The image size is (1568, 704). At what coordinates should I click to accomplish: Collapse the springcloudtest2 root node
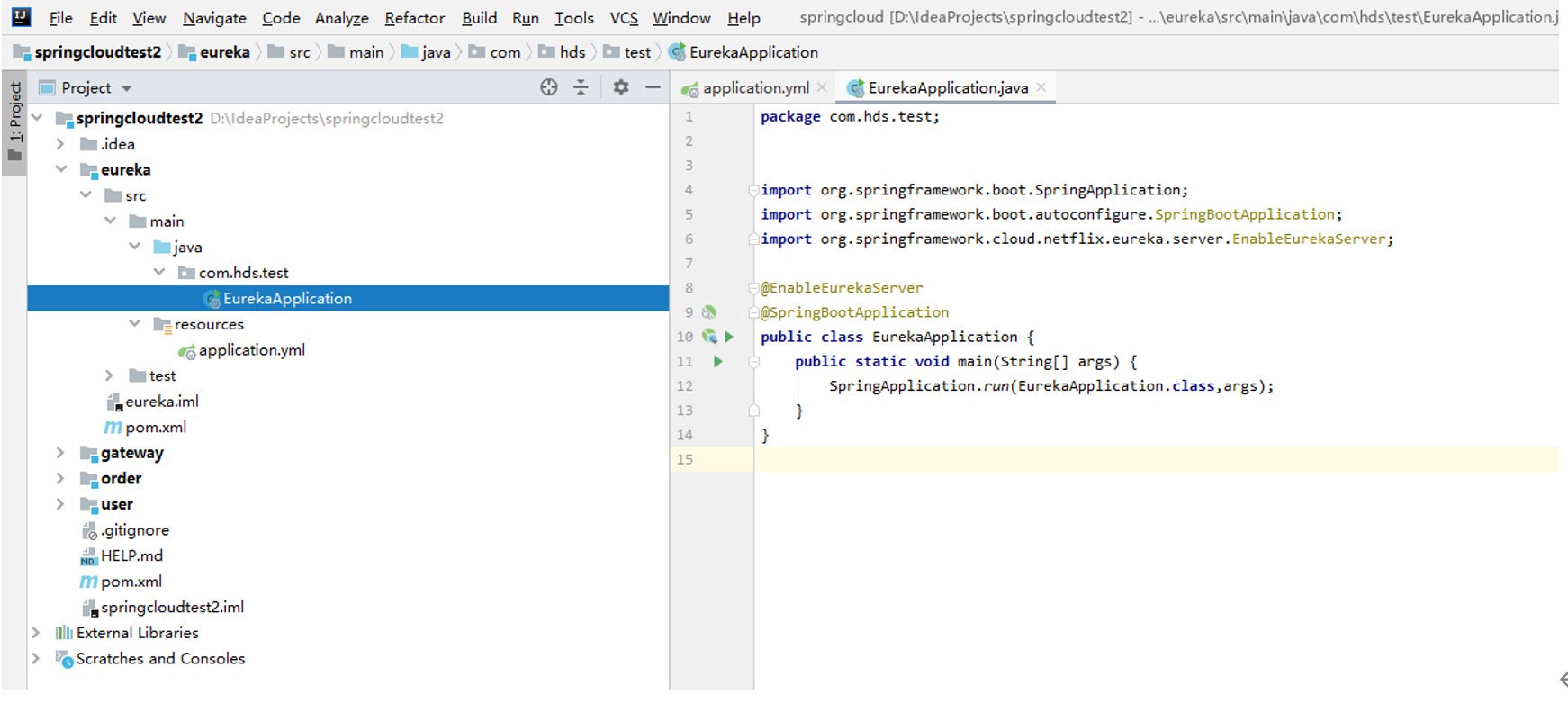[37, 118]
